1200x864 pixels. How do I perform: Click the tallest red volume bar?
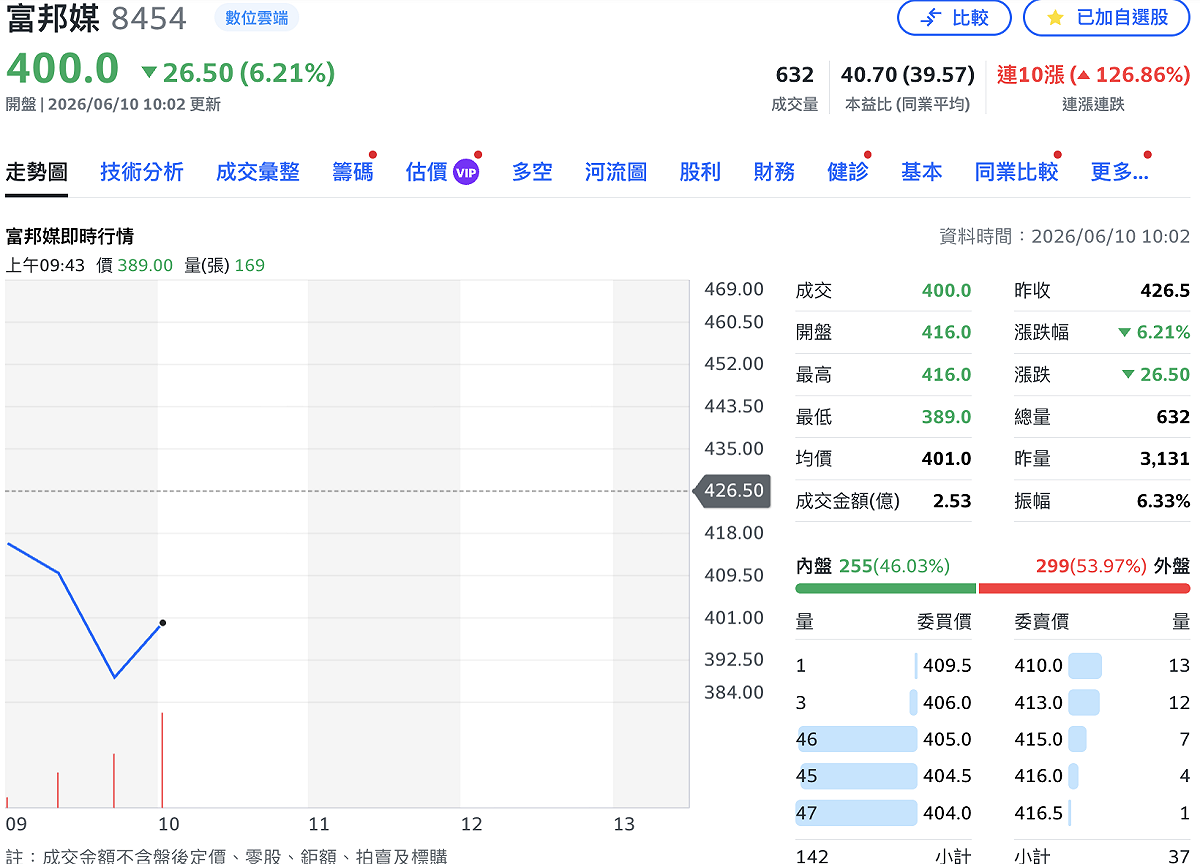[x=162, y=760]
